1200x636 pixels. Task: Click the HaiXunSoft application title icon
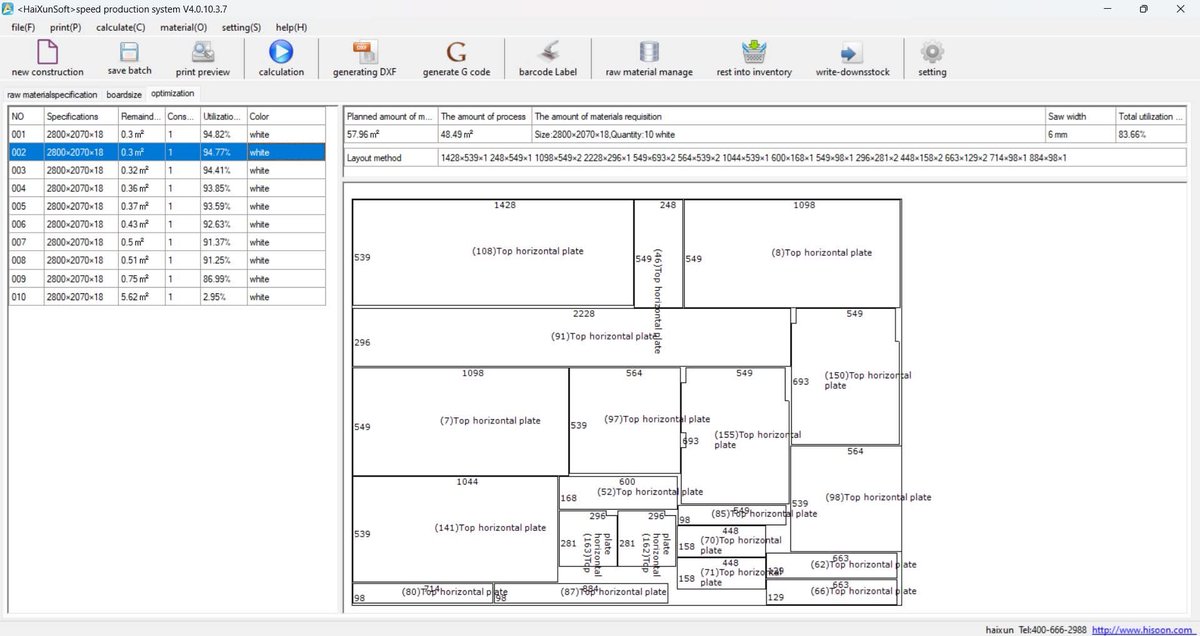coord(9,9)
